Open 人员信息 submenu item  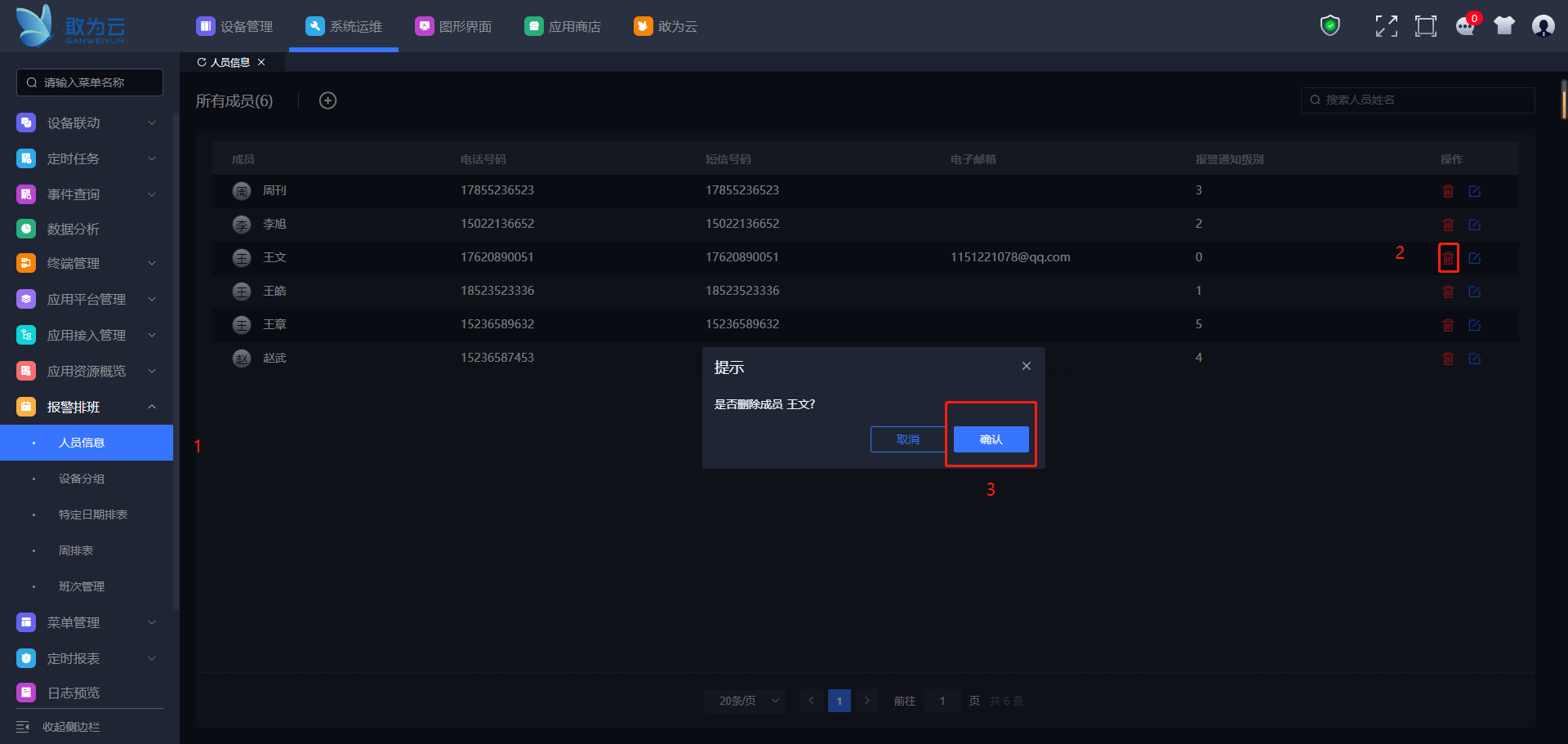pos(87,443)
